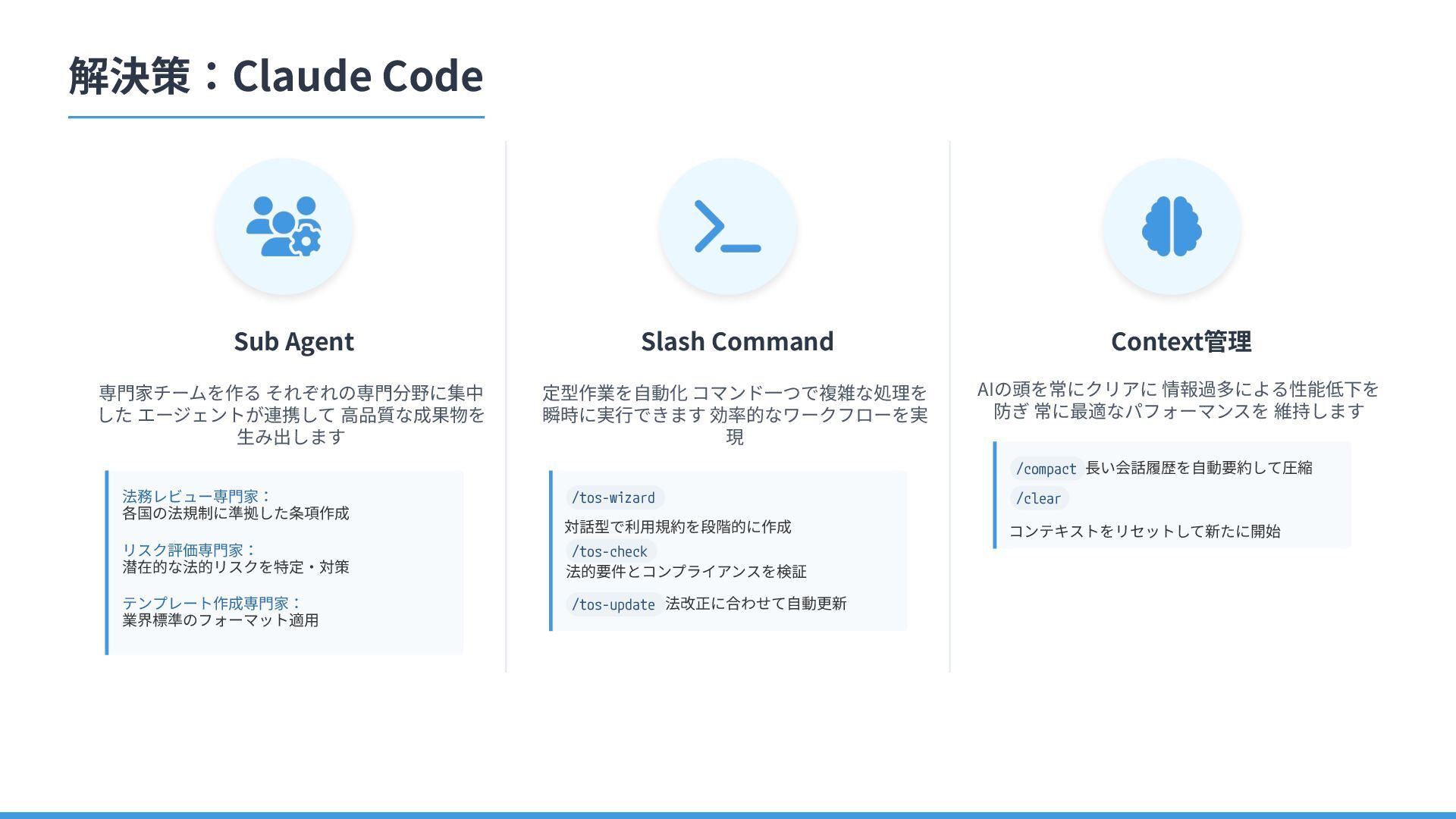This screenshot has height=819, width=1456.
Task: Select text 長い会話履歴を自動要約して圧縮
Action: (1199, 468)
